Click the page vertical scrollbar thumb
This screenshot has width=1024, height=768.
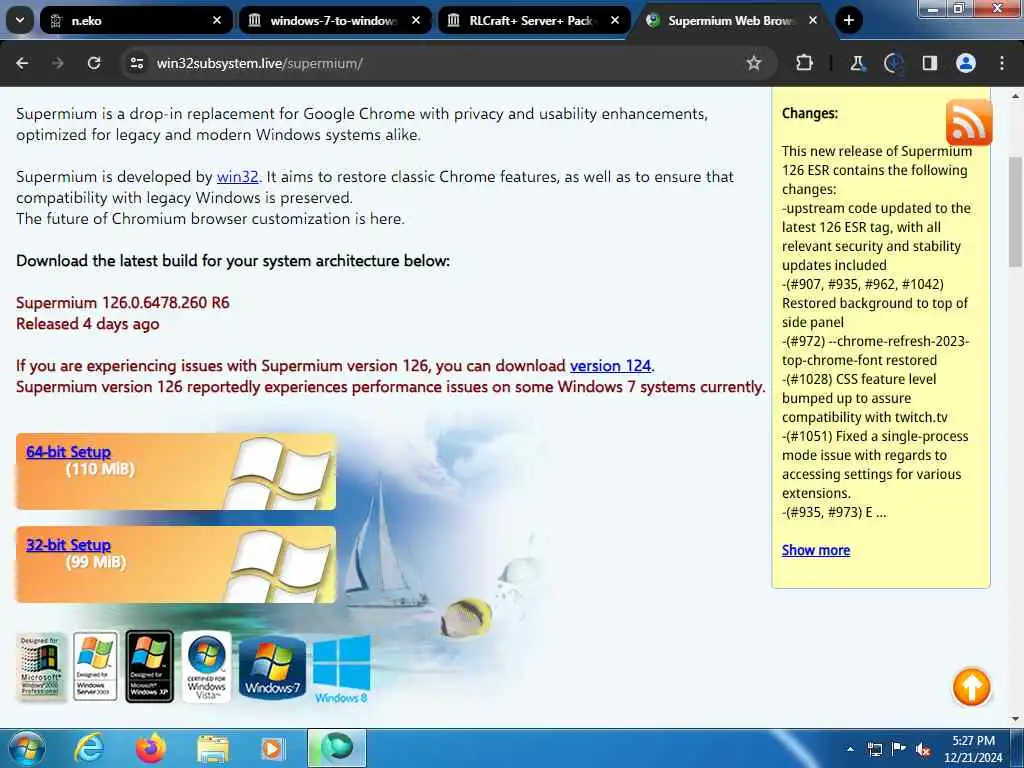(1015, 212)
